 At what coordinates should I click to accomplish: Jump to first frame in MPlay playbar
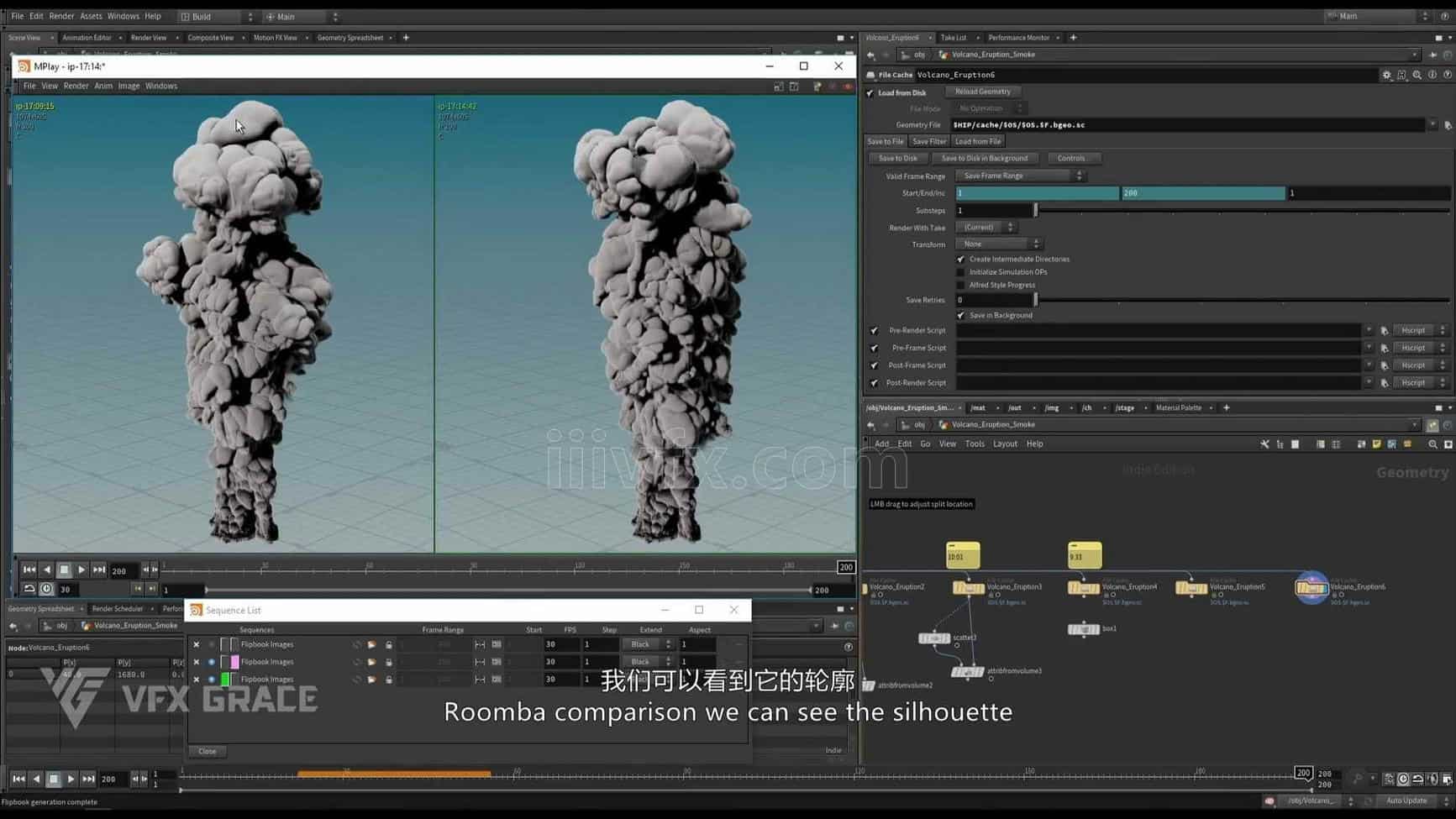(29, 570)
